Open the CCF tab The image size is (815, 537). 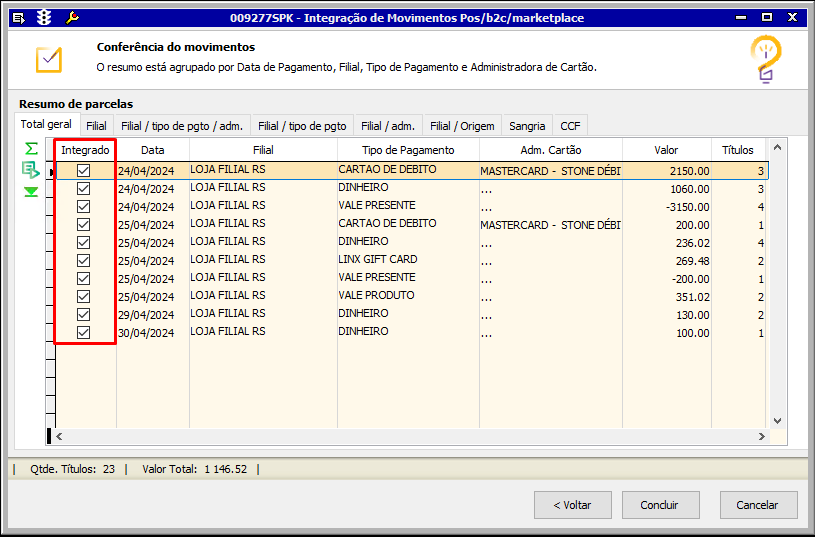pyautogui.click(x=570, y=126)
